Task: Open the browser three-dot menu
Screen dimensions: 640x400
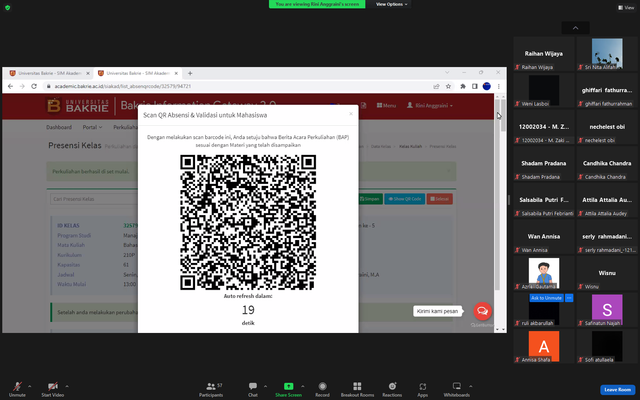Action: (498, 86)
